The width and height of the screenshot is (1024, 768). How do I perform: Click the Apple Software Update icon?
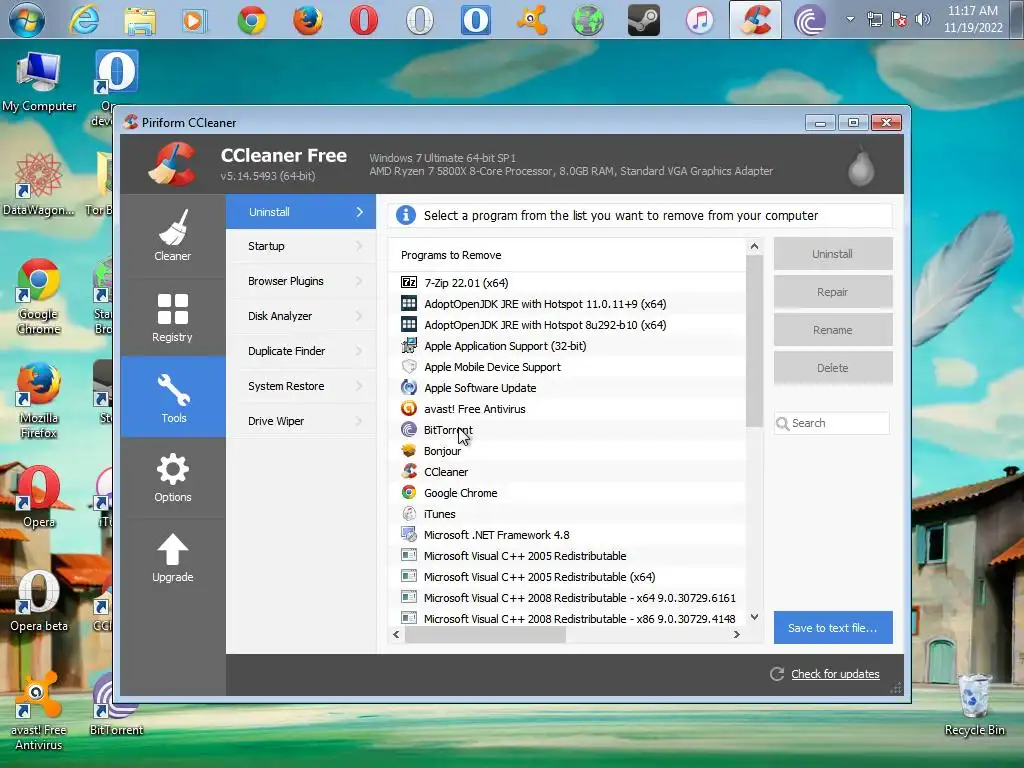[409, 387]
